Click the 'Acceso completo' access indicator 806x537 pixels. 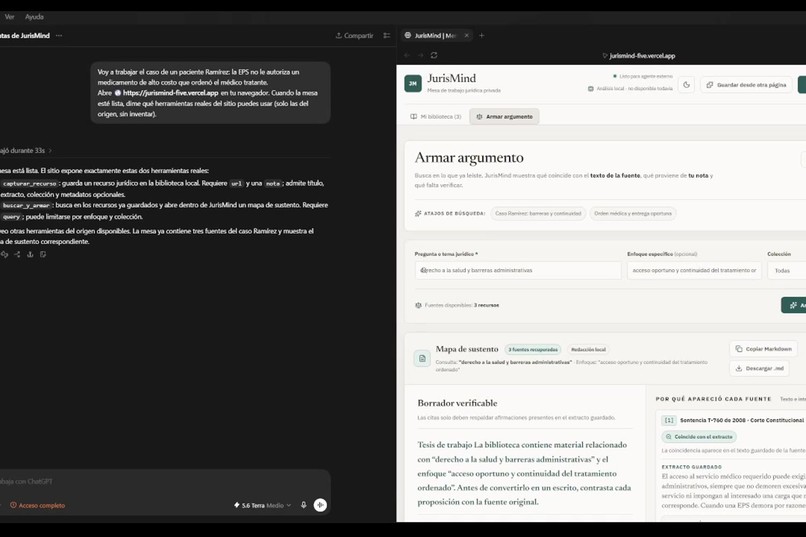[x=38, y=506]
